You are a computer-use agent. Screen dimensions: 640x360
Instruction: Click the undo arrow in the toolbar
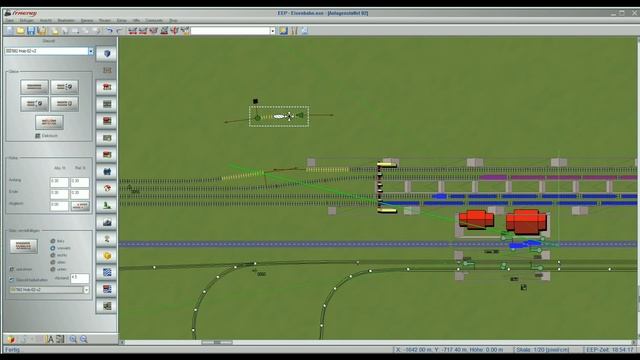pyautogui.click(x=109, y=31)
